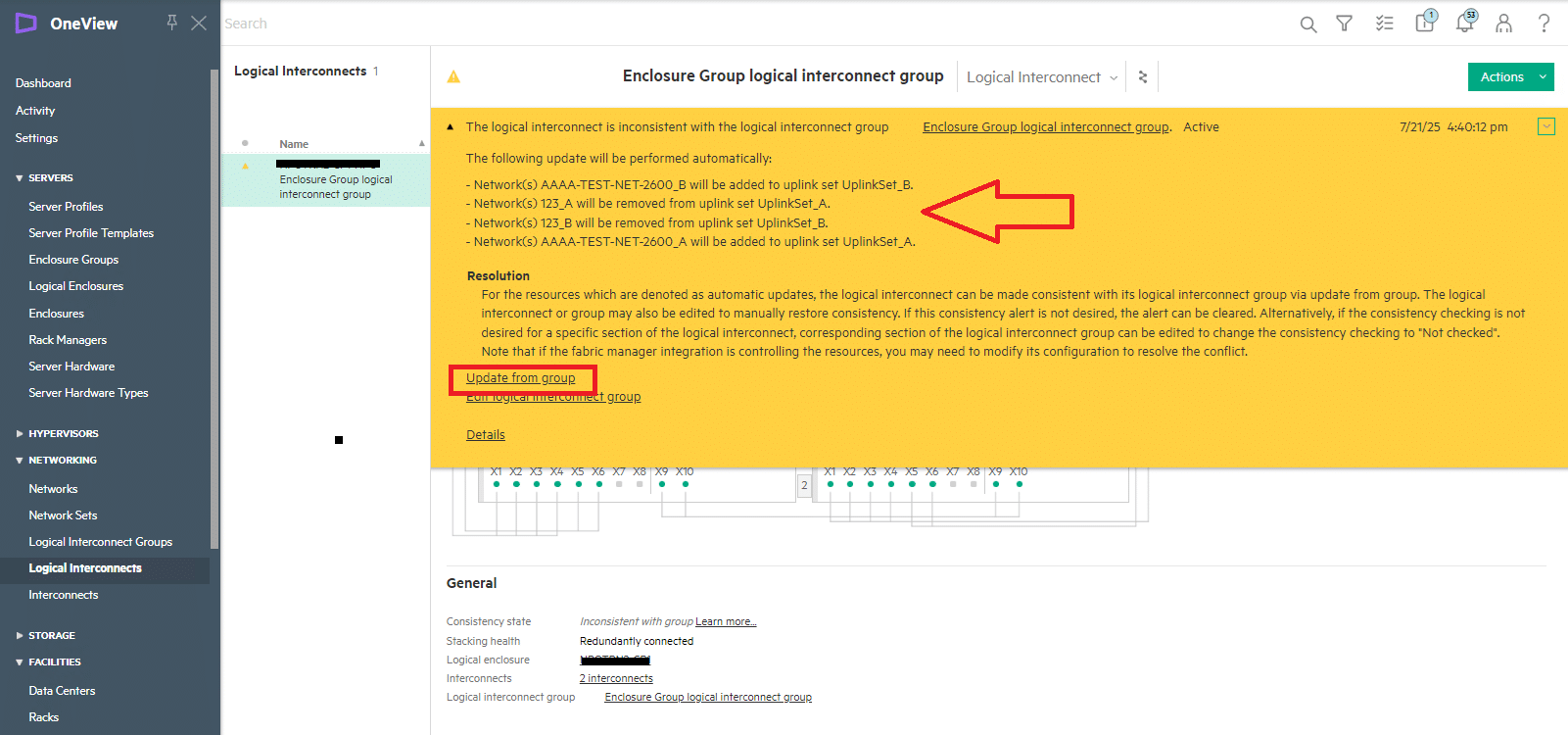Navigate to Rack Managers
This screenshot has height=735, width=1568.
68,340
